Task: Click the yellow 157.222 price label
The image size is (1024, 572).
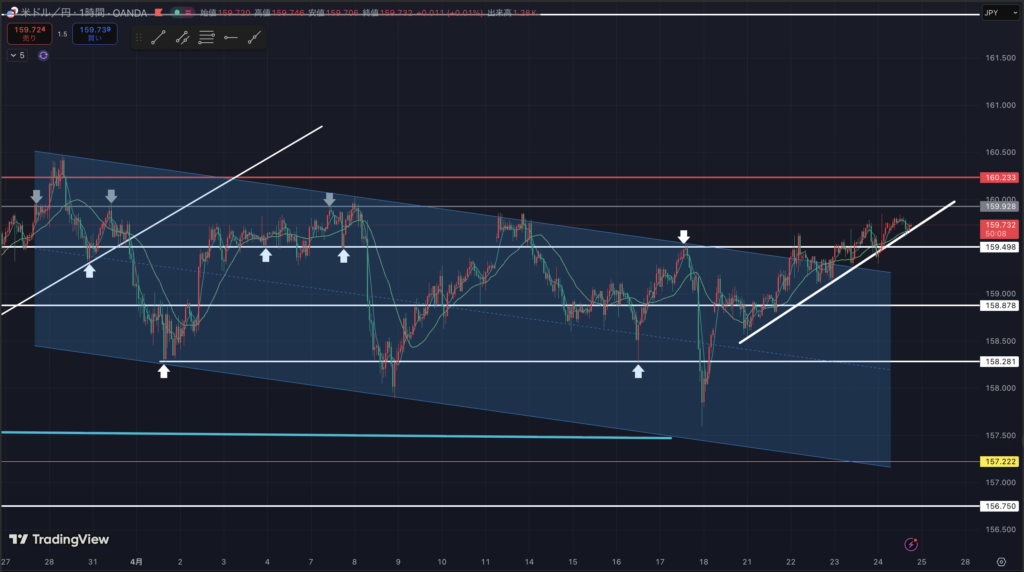Action: click(999, 462)
